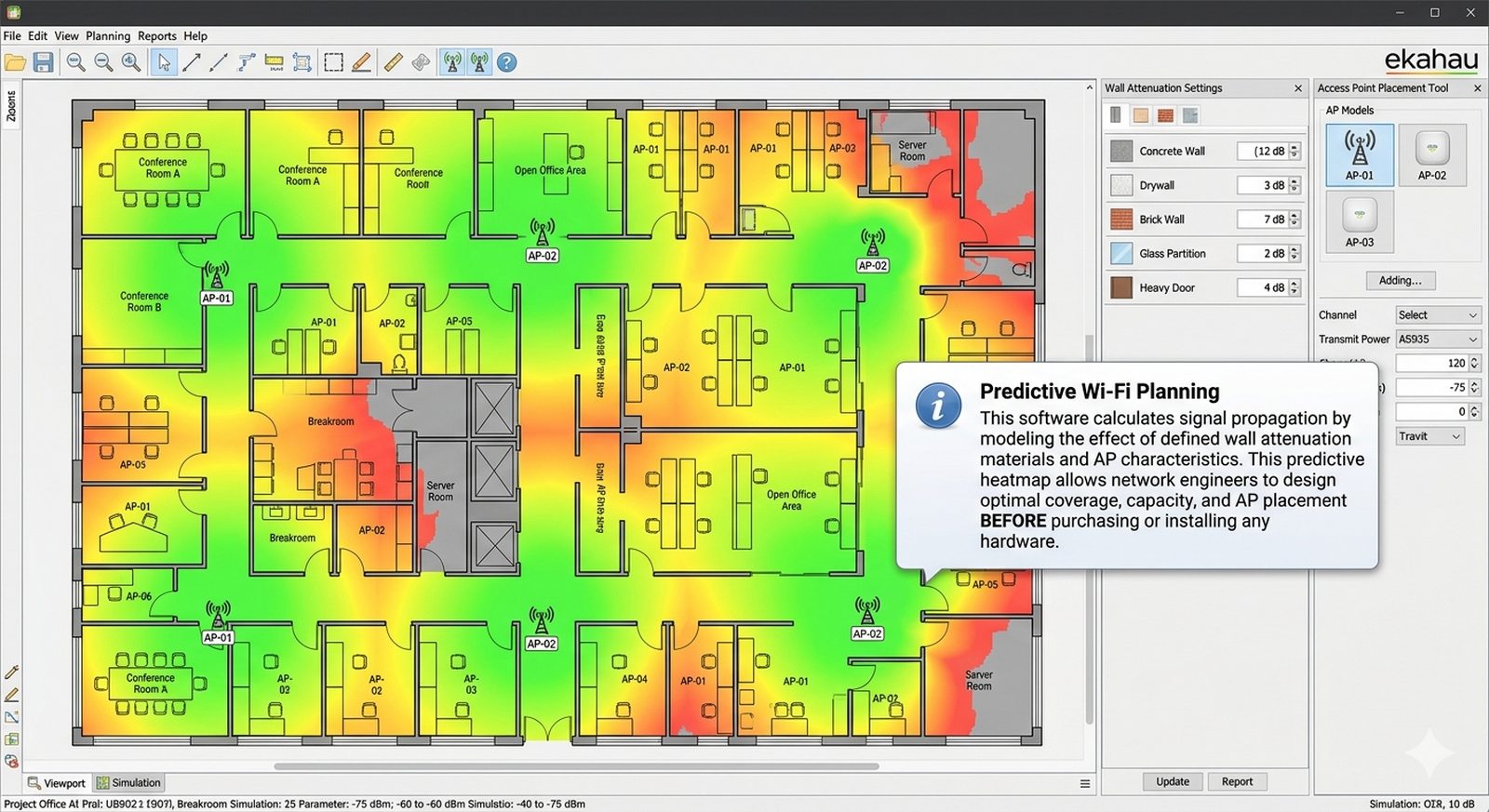The width and height of the screenshot is (1489, 812).
Task: Select the AP-02 access point model
Action: point(1431,154)
